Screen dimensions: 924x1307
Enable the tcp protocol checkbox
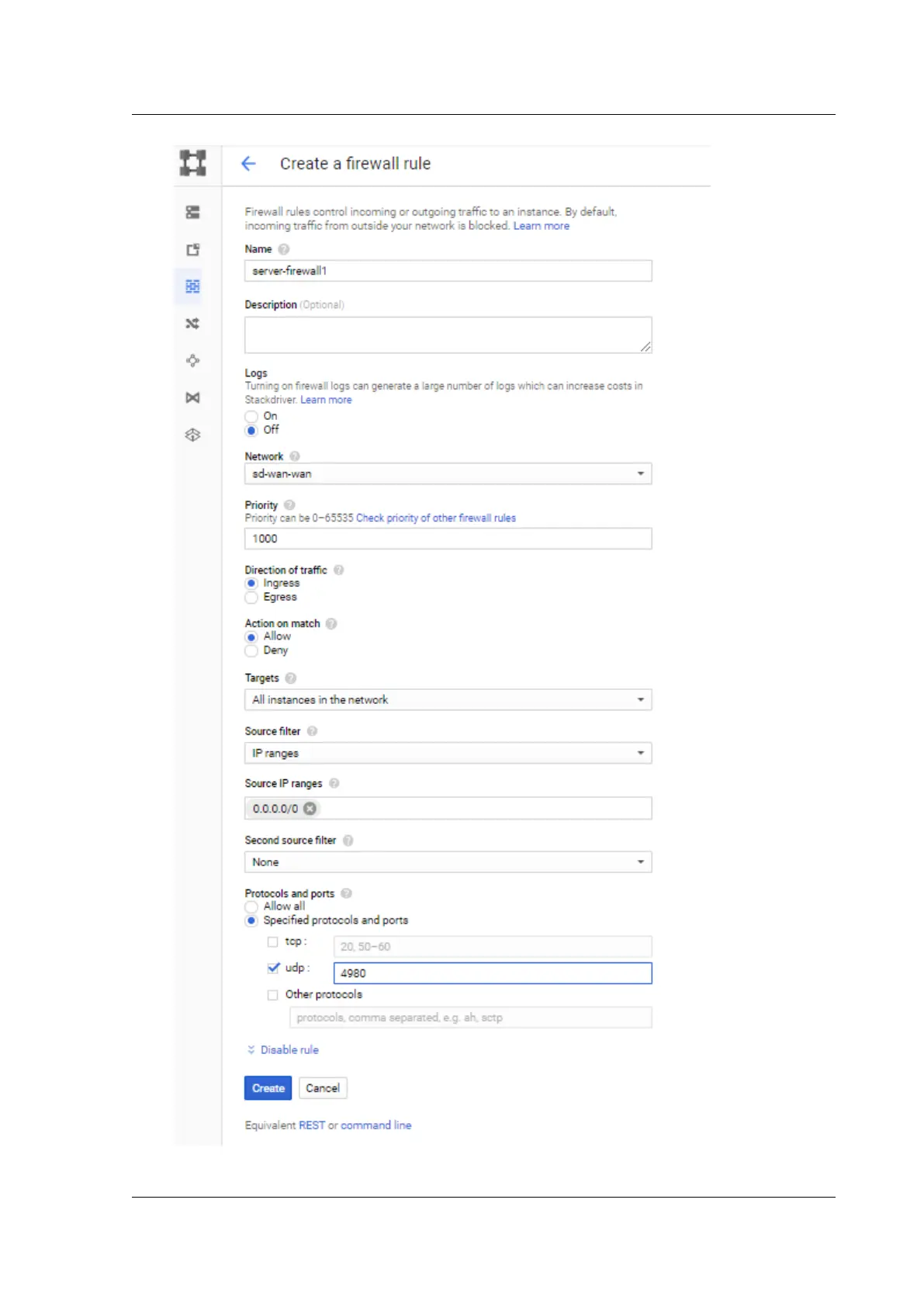pos(272,941)
